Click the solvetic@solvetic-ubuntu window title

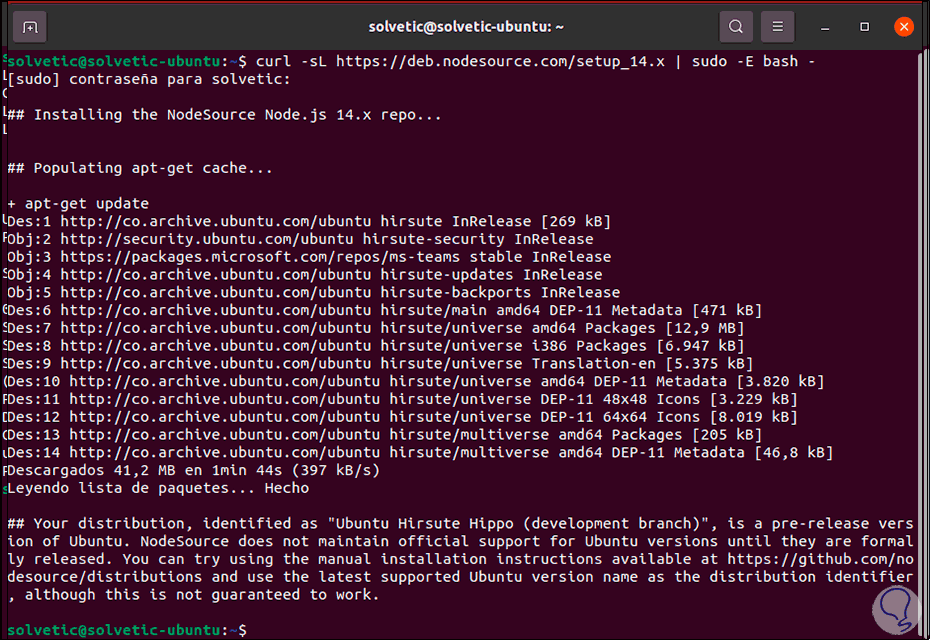click(464, 26)
